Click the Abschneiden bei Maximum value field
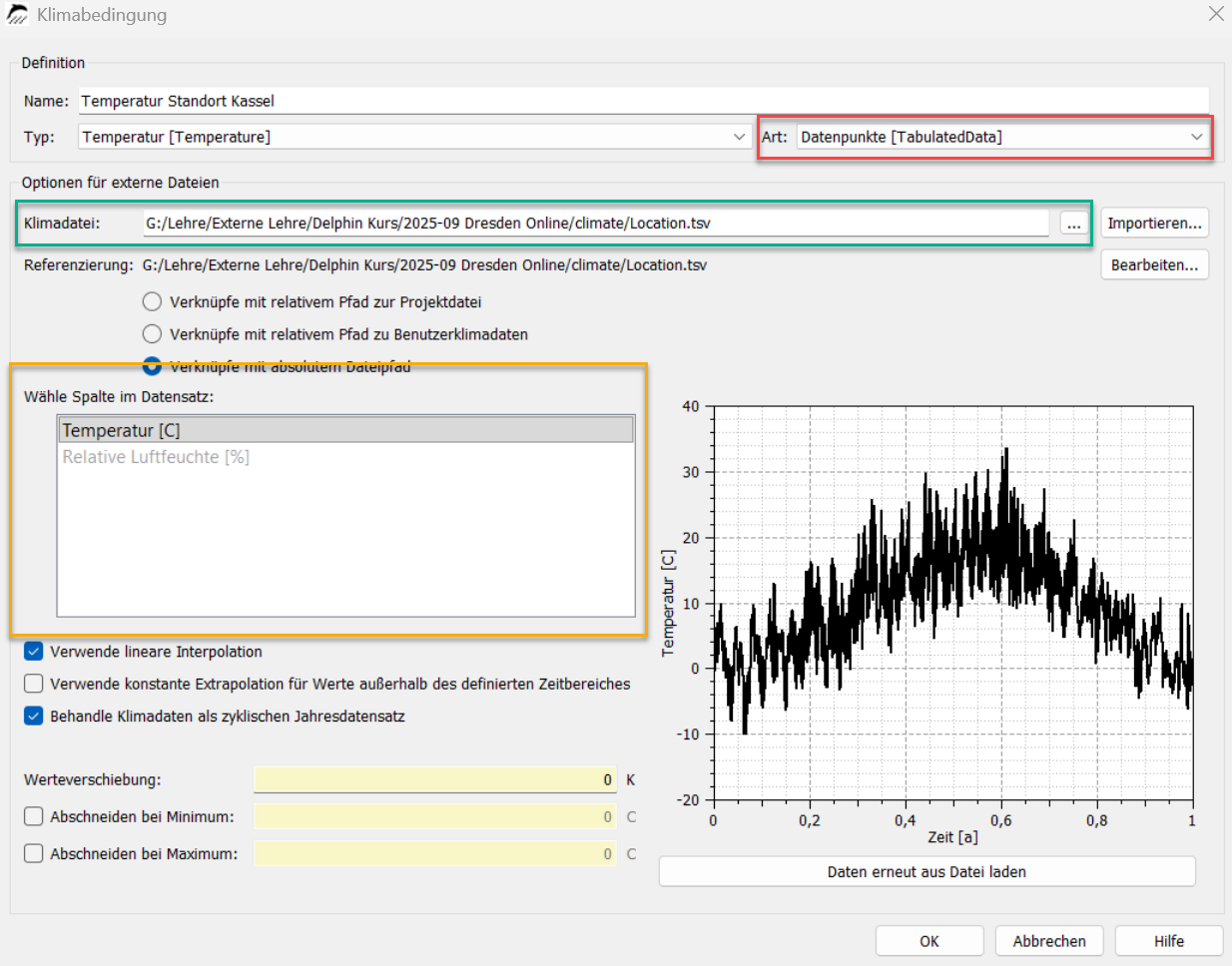Image resolution: width=1232 pixels, height=966 pixels. (435, 854)
